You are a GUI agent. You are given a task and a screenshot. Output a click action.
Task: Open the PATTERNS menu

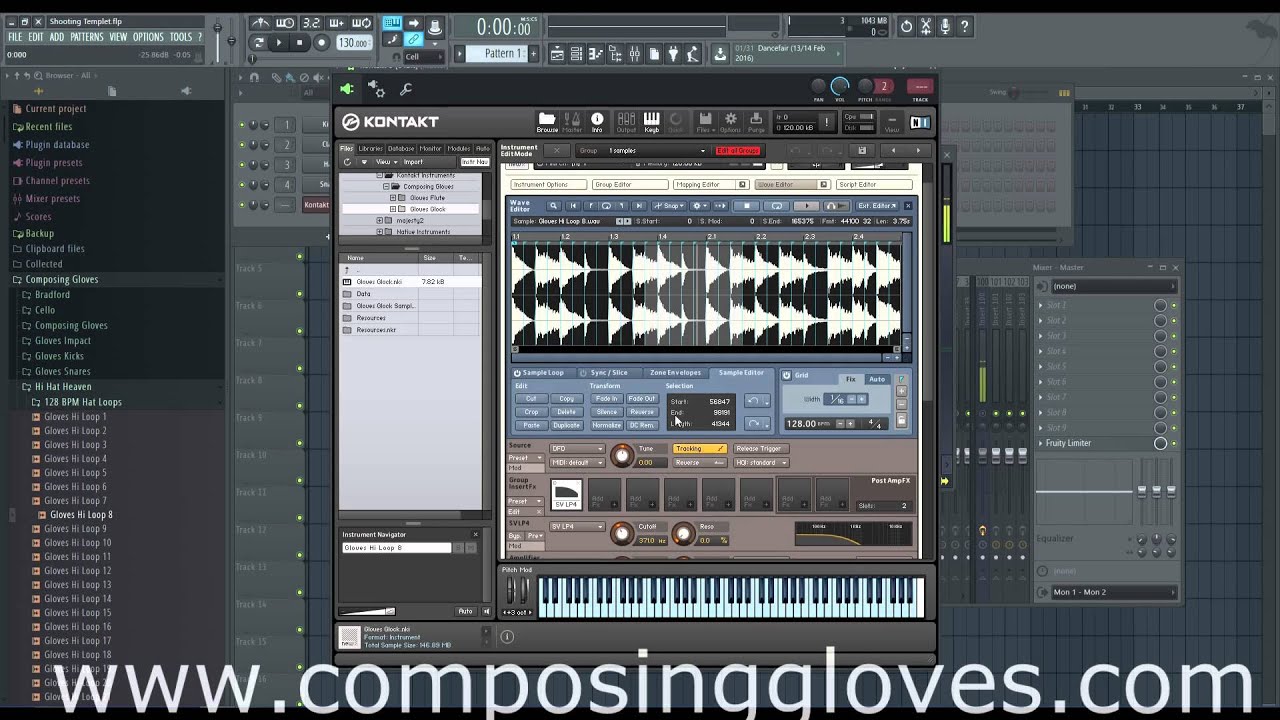click(87, 37)
